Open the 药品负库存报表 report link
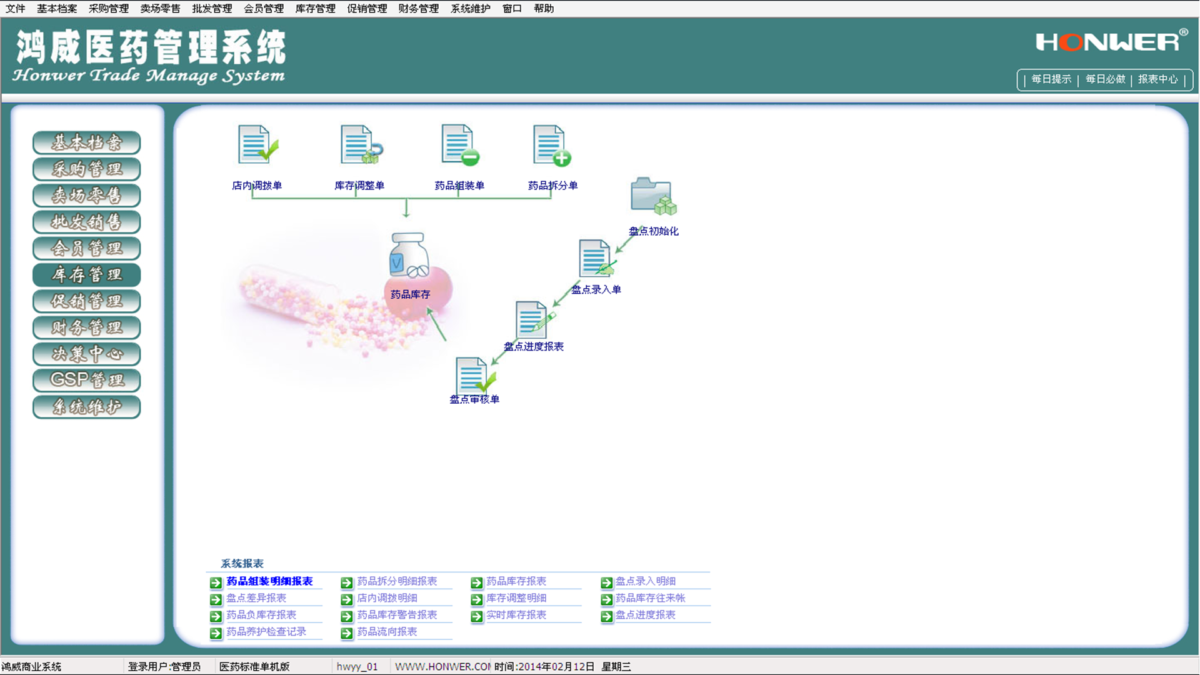 click(x=261, y=615)
